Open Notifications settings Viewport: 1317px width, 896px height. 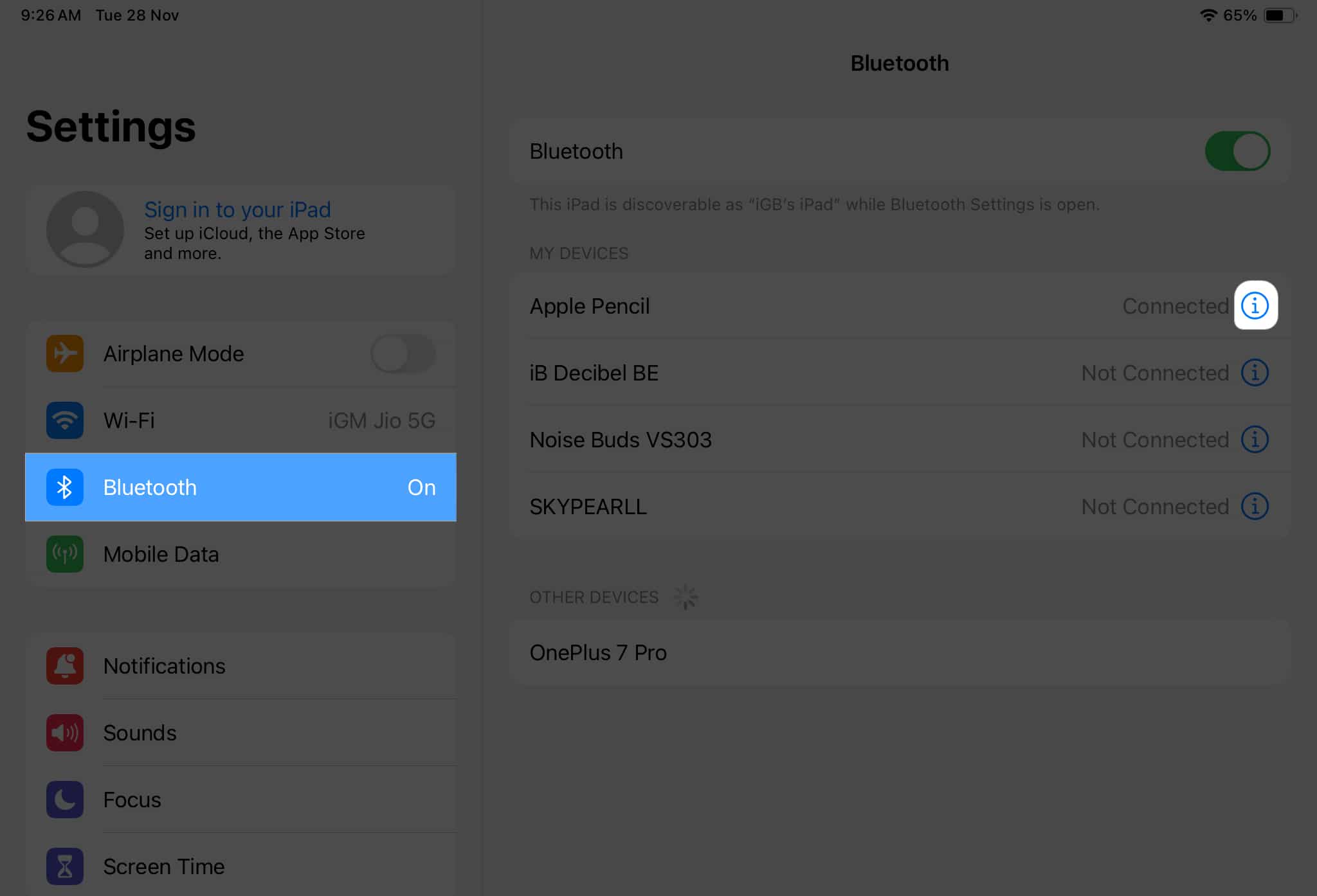point(241,666)
